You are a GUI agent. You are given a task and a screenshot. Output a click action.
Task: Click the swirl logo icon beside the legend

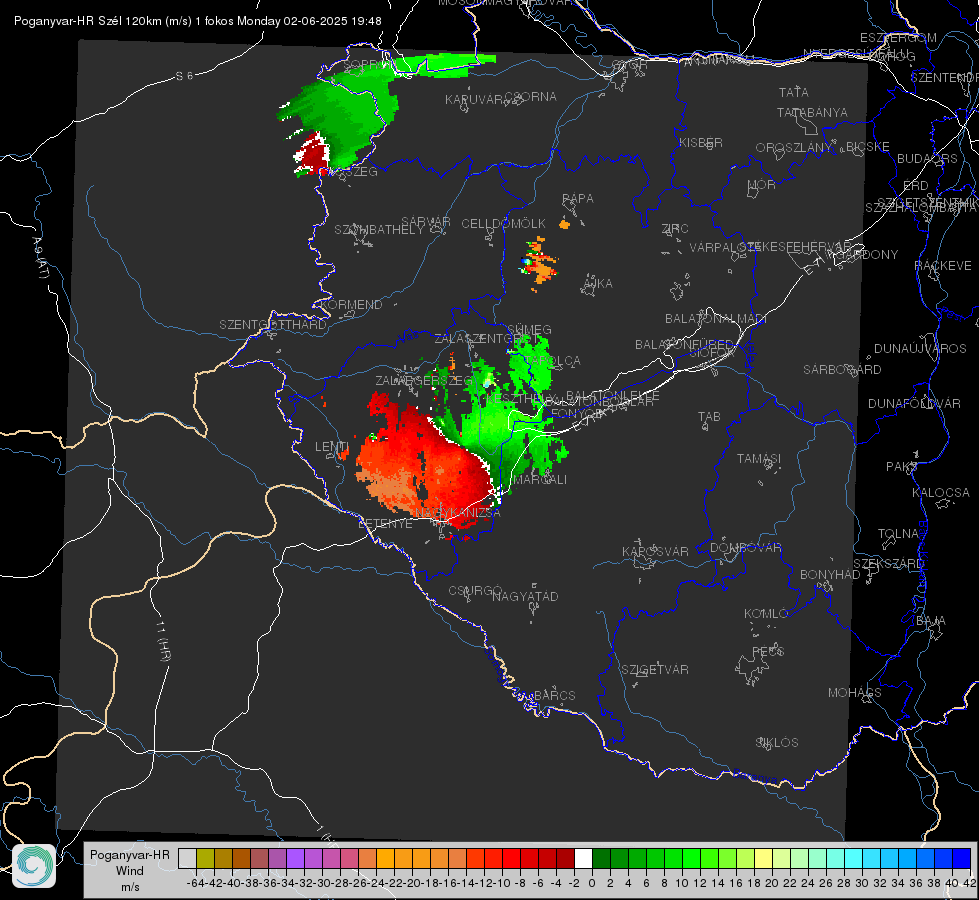[34, 866]
